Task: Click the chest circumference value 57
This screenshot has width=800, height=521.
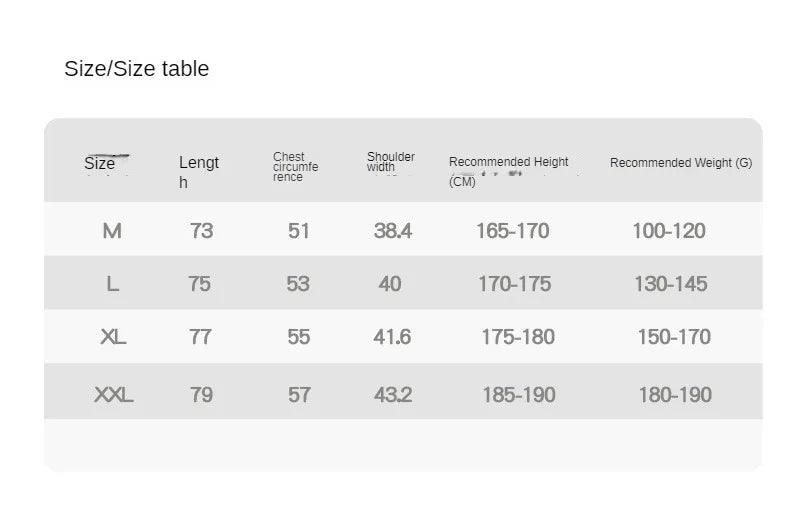Action: [299, 395]
